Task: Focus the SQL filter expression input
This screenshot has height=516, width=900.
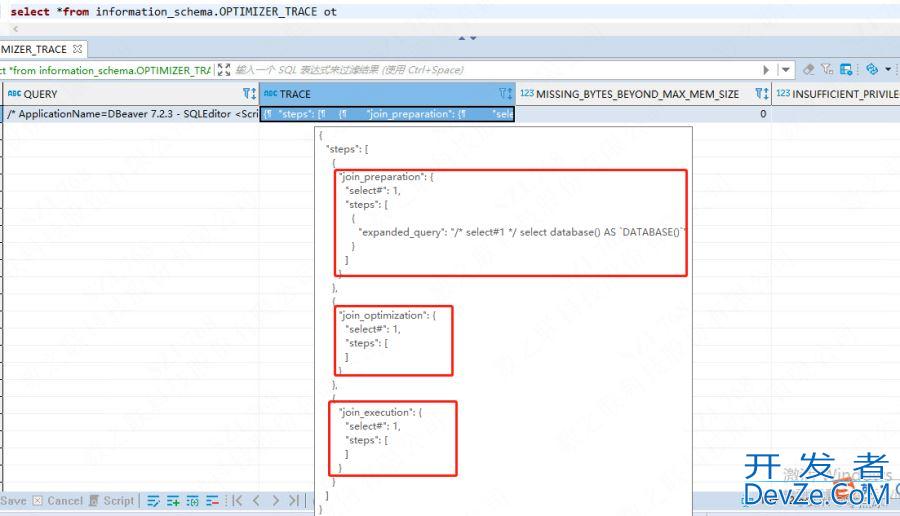Action: [x=496, y=70]
